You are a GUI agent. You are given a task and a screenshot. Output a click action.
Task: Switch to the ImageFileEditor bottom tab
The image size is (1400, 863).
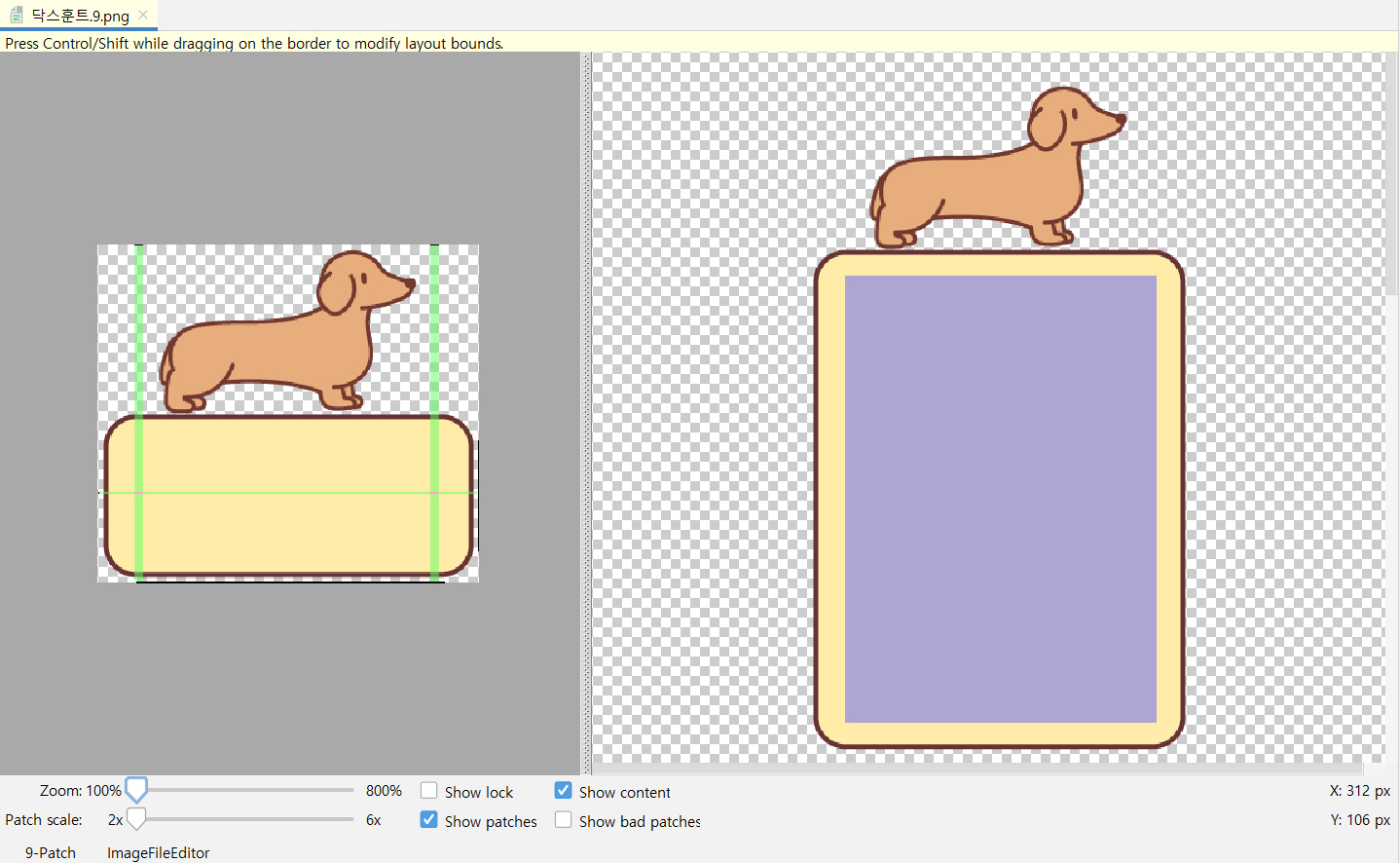158,852
